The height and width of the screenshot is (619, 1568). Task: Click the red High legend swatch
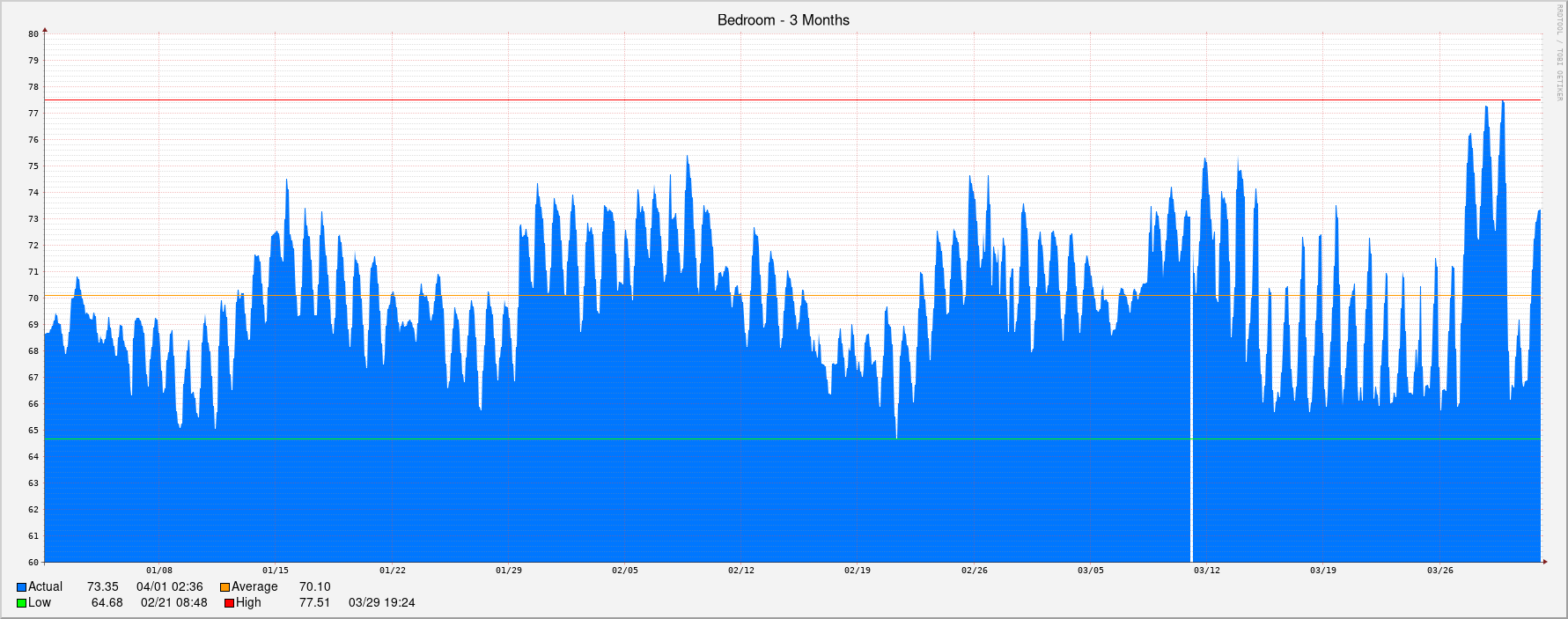click(229, 603)
